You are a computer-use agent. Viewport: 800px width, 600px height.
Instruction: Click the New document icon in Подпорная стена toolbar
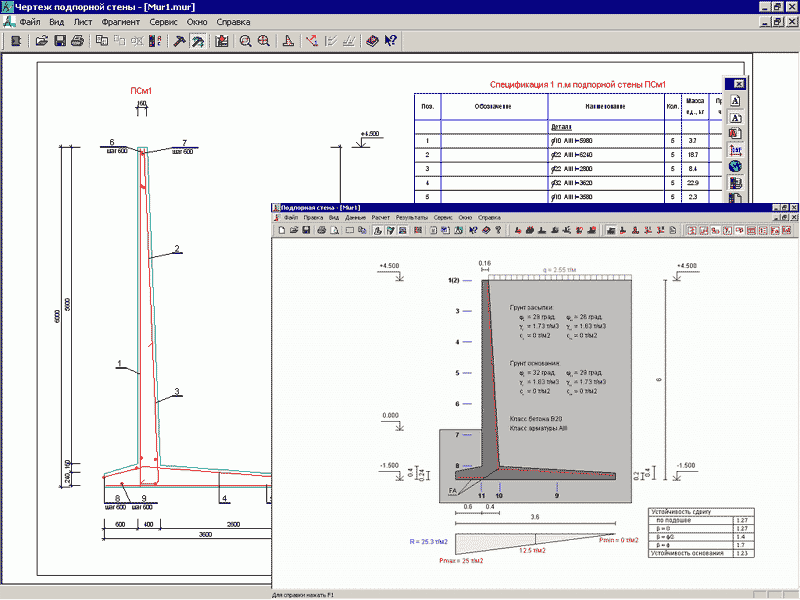[x=282, y=230]
